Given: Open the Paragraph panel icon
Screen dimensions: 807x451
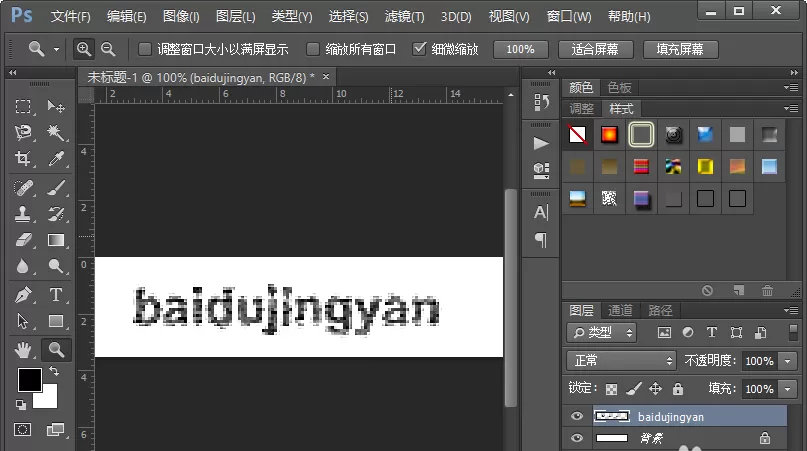Looking at the screenshot, I should pos(541,239).
